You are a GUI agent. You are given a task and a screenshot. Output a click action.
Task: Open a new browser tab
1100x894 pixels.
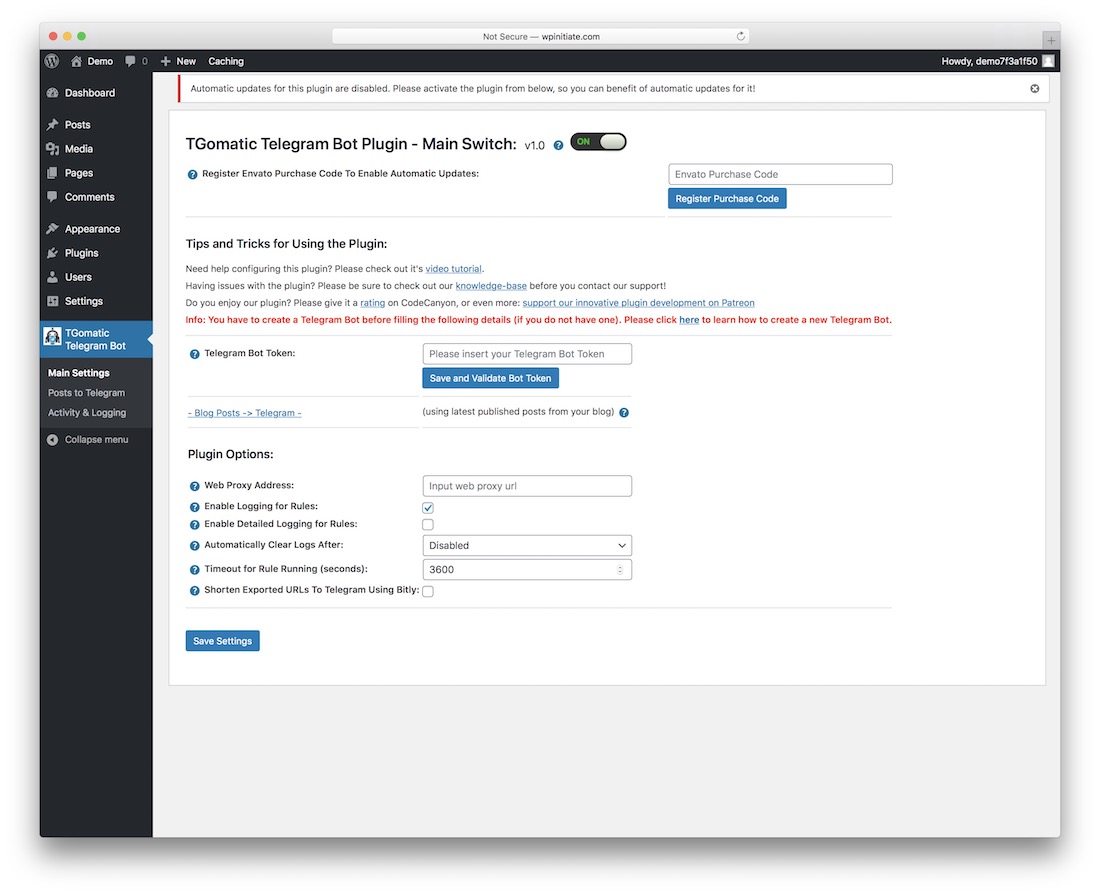pos(1051,39)
